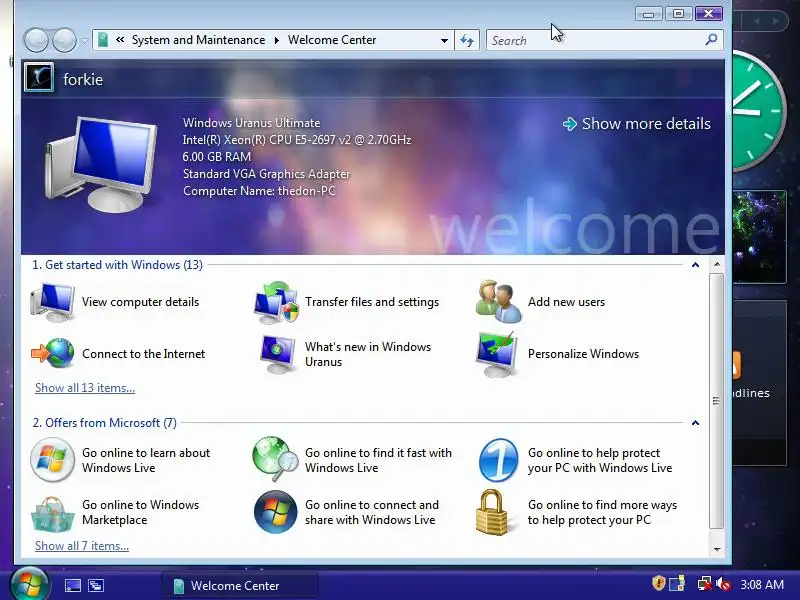
Task: Select the Connect to the Internet globe icon
Action: point(53,353)
